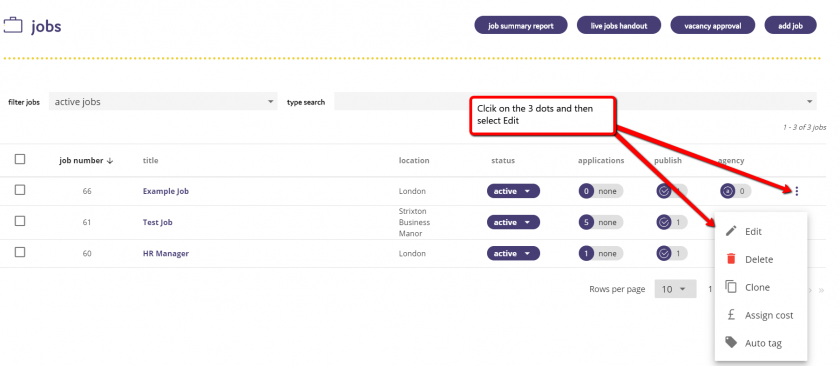Click the pencil Edit icon in menu
Screen dimensions: 840x366
(x=731, y=231)
